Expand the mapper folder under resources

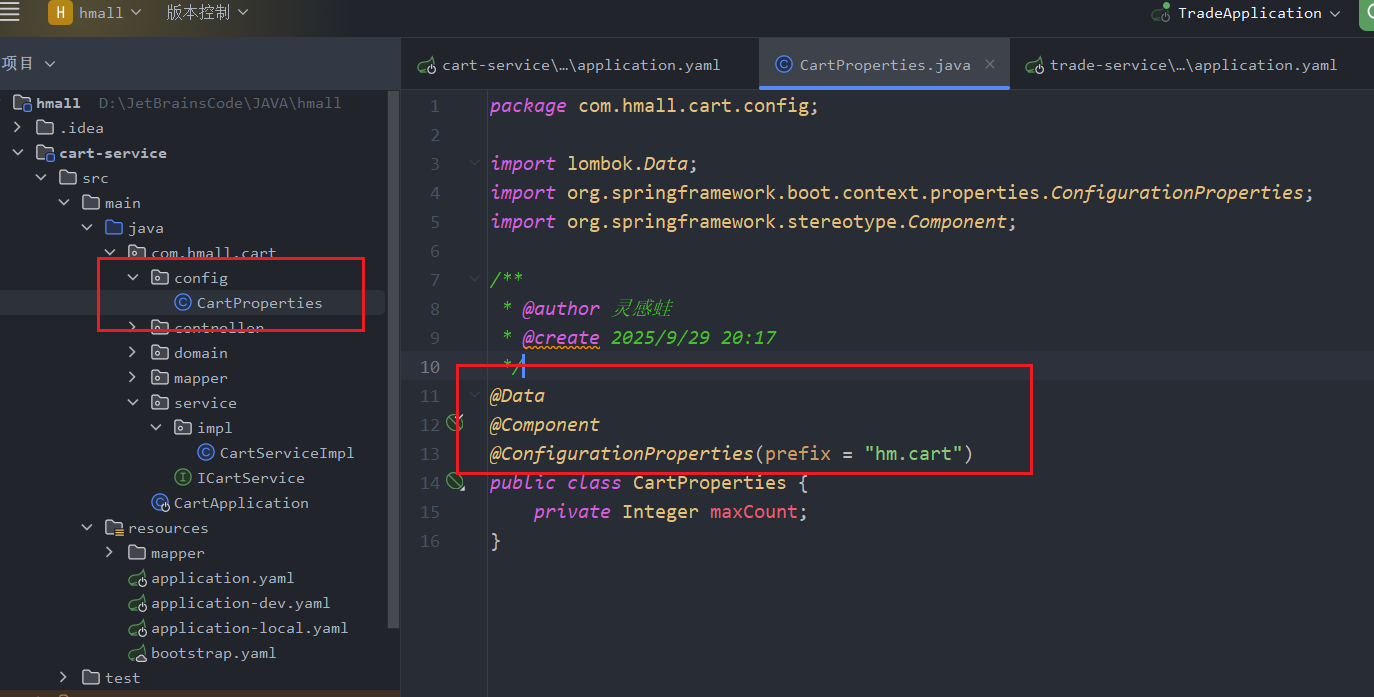click(x=110, y=553)
